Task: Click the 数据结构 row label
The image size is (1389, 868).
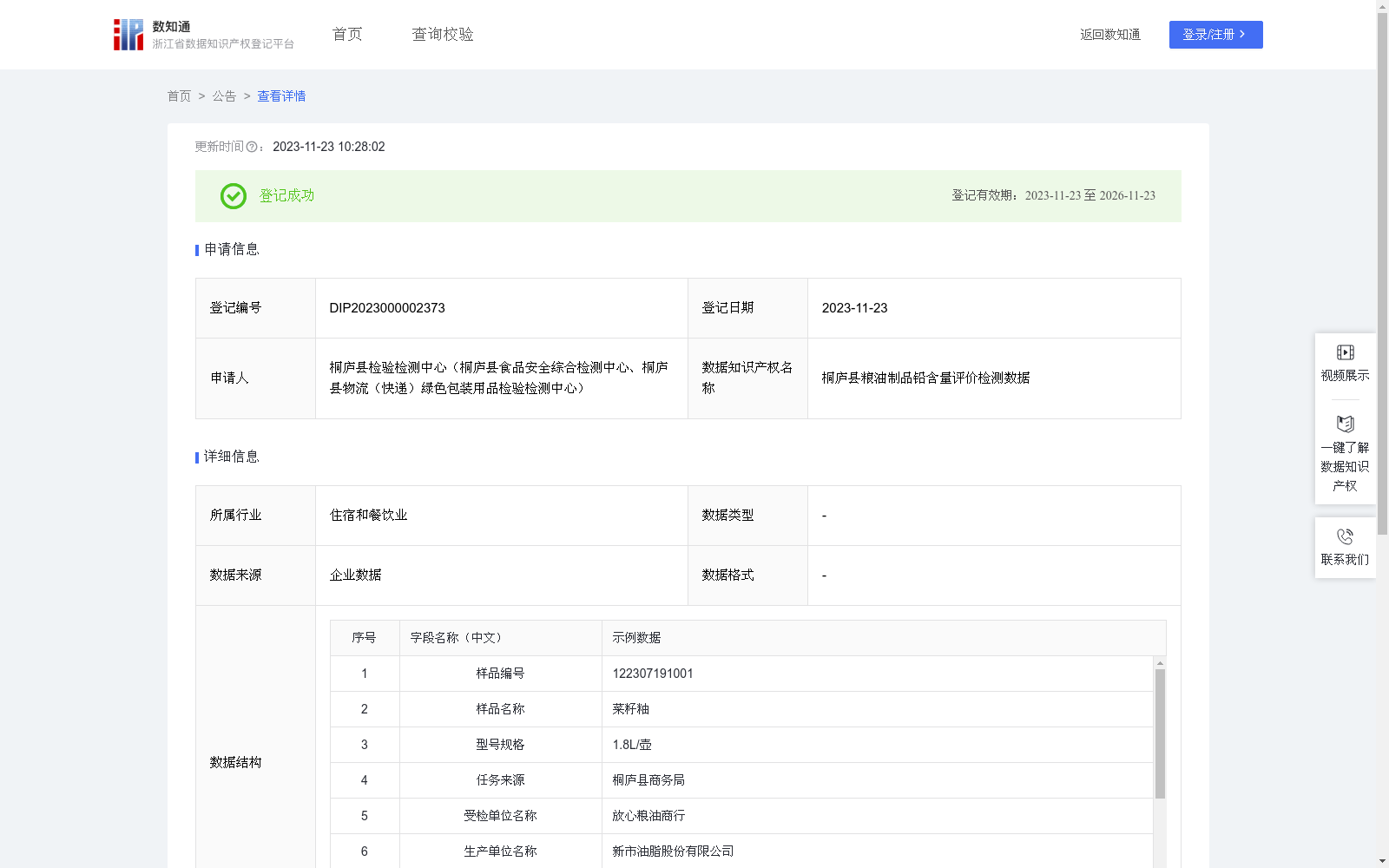Action: pos(235,763)
